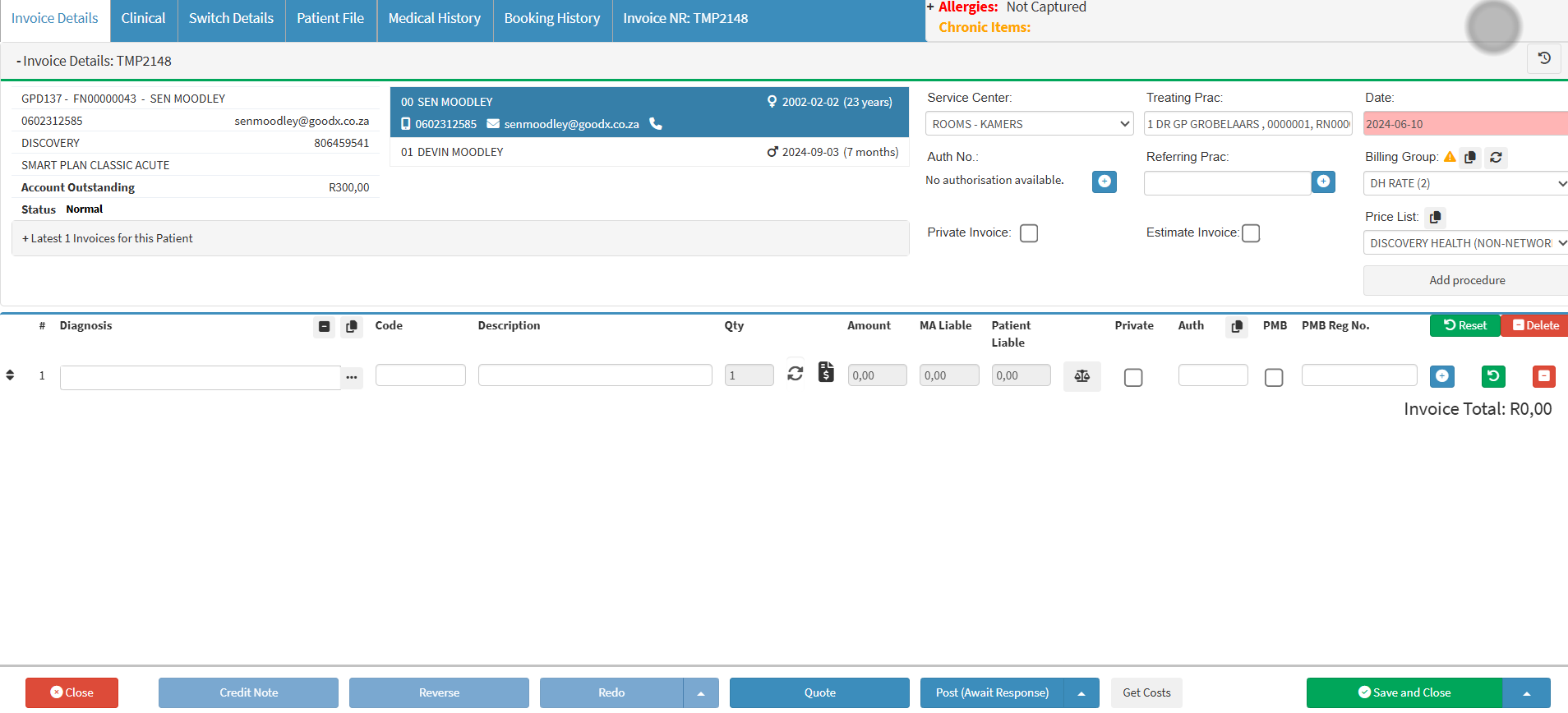Add authorisation with the plus icon

point(1104,182)
